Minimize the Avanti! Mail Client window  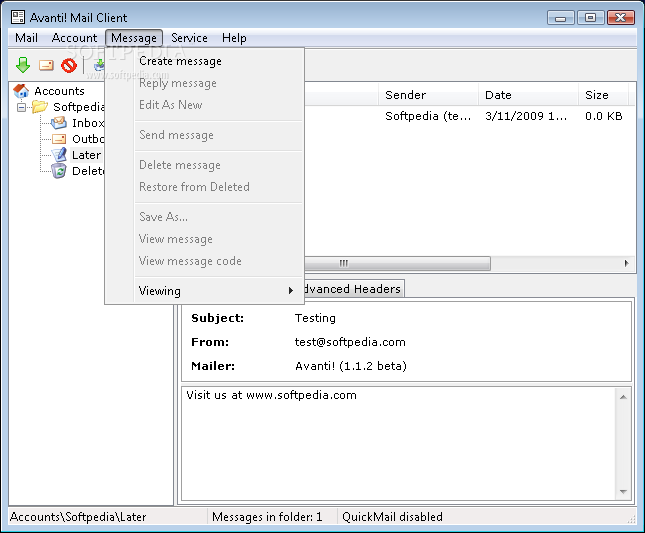[560, 18]
